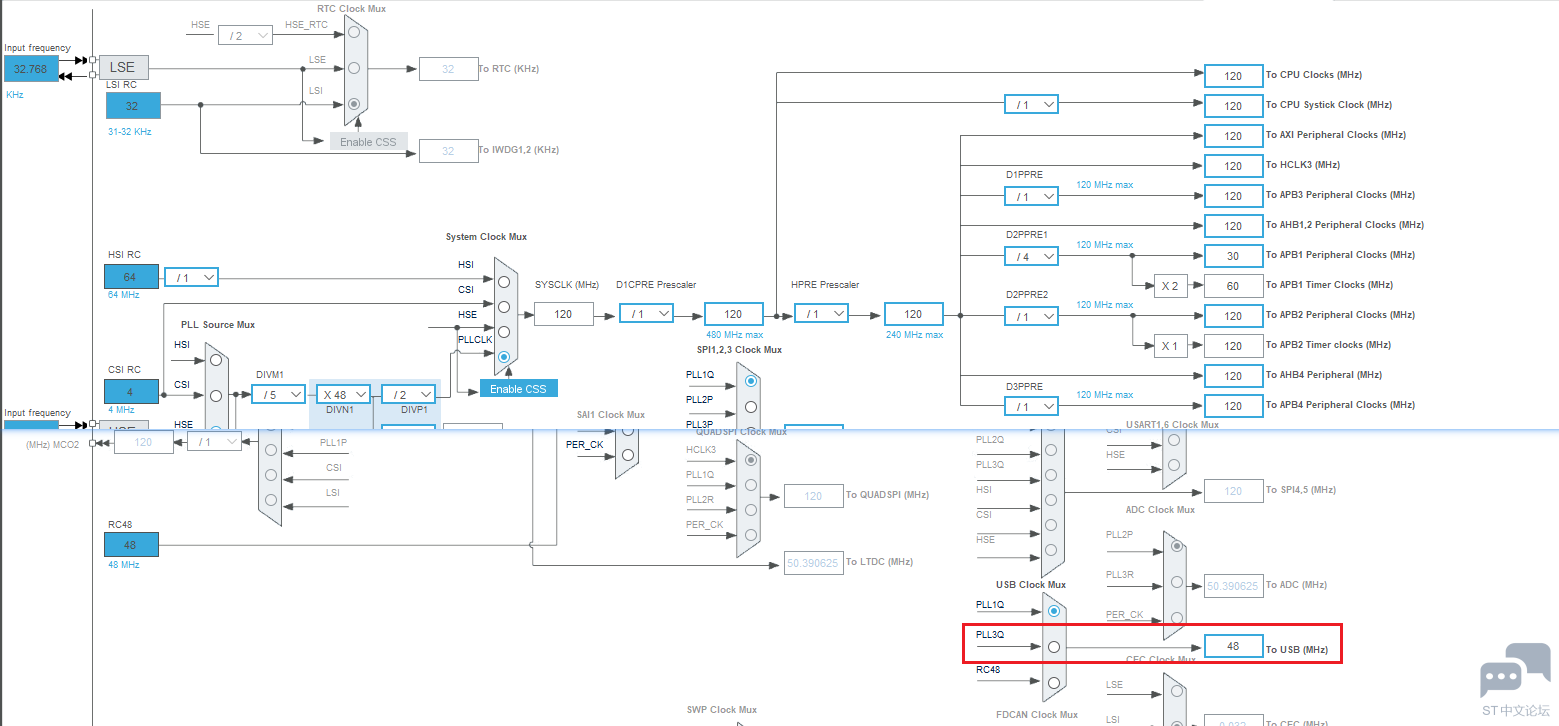Click To CPU Systick Clock 120 field
1559x726 pixels.
1233,106
